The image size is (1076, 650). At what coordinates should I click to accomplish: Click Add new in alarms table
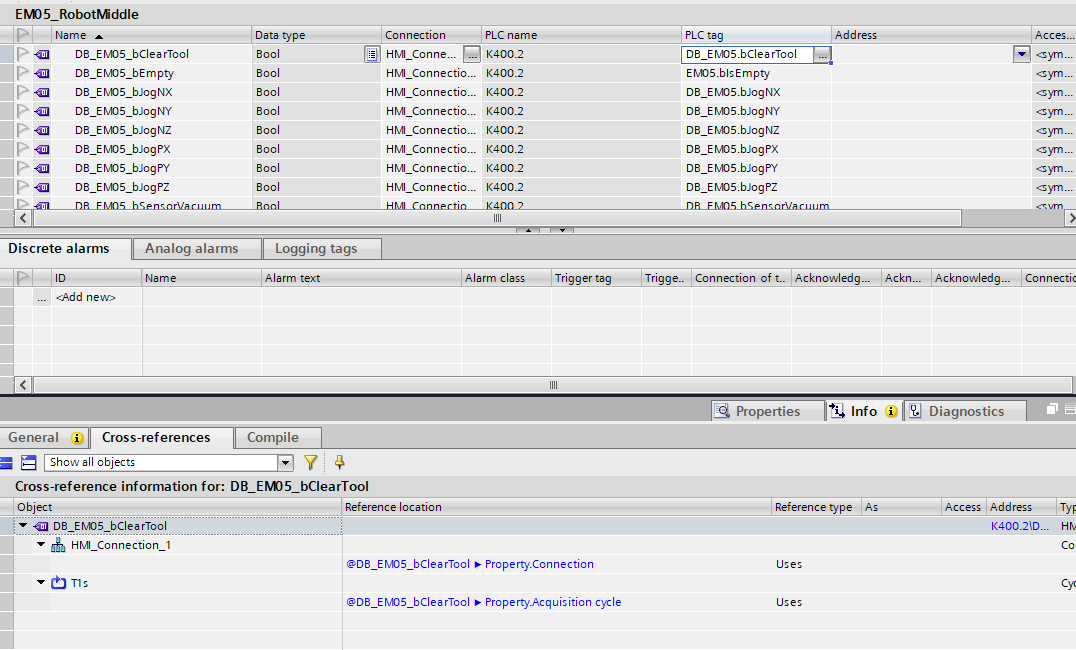tap(86, 297)
